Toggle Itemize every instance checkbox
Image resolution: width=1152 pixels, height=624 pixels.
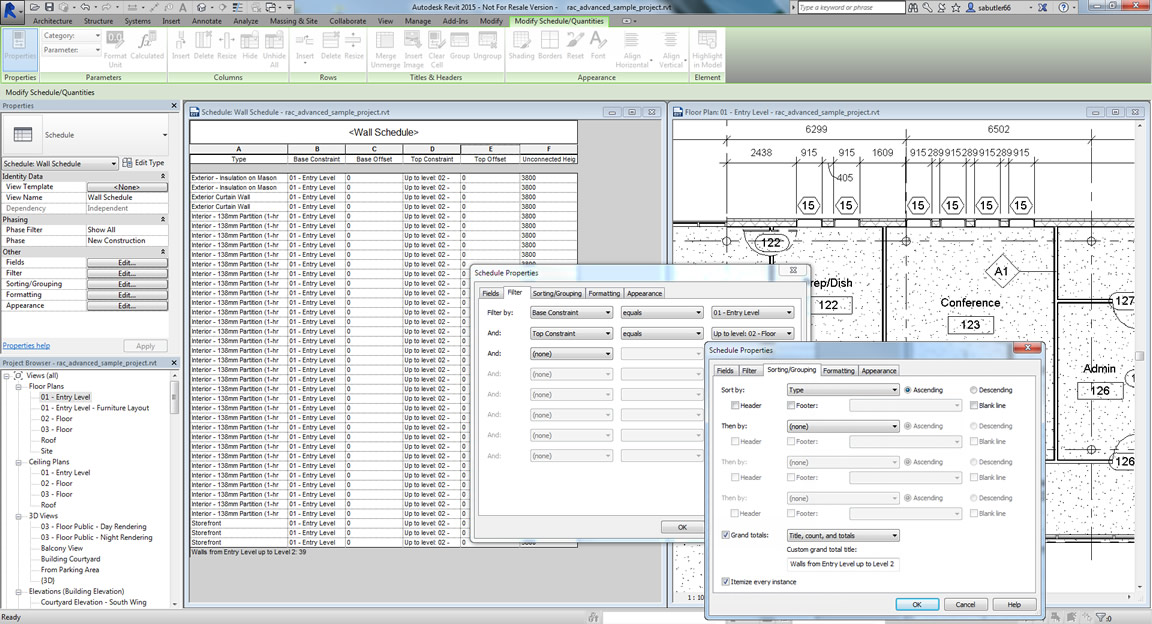pyautogui.click(x=725, y=581)
